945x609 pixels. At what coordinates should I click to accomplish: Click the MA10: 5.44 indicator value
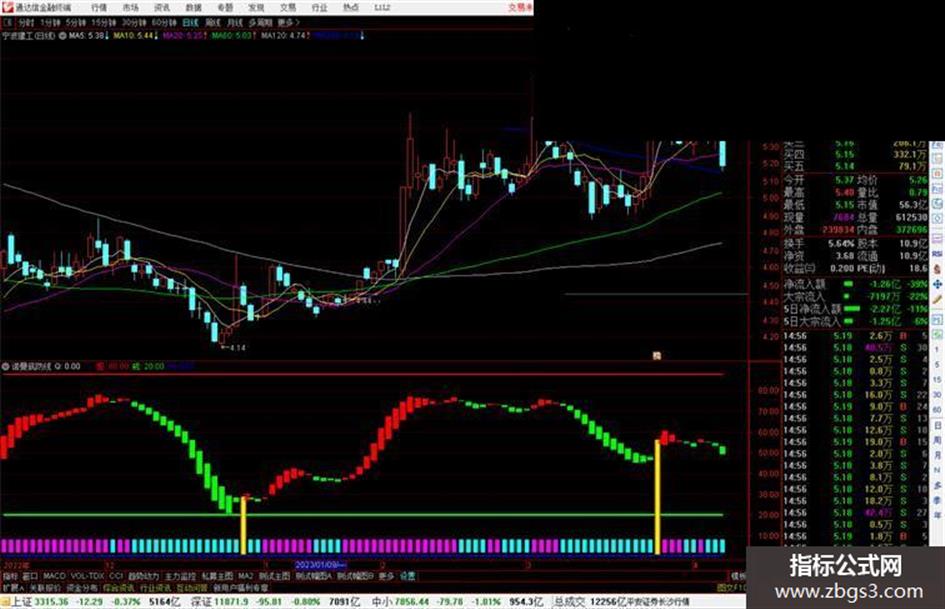click(x=135, y=36)
